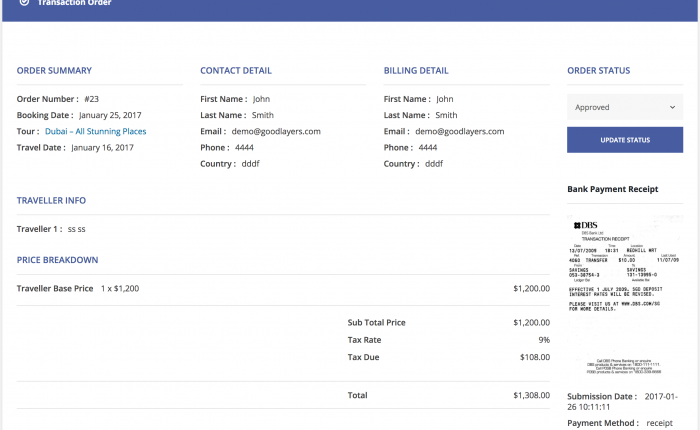Select the Billing Detail heading
This screenshot has height=430, width=700.
point(416,71)
